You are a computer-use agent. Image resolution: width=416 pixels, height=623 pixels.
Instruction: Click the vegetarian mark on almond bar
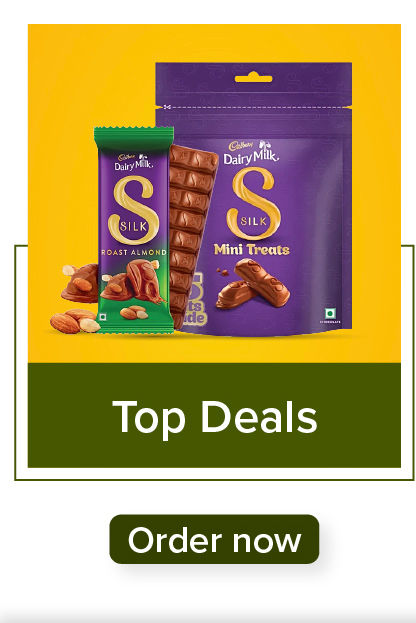[103, 317]
